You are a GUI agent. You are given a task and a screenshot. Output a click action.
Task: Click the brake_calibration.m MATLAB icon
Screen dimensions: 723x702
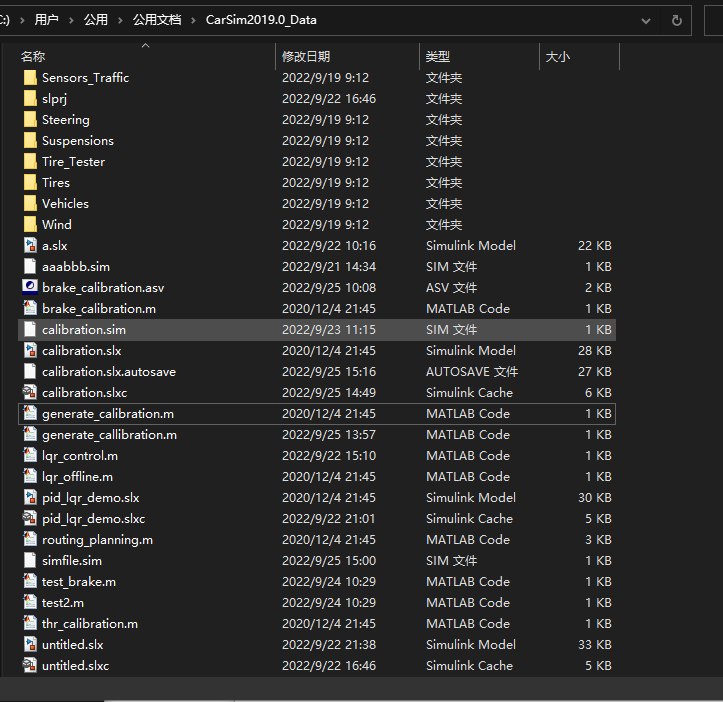coord(30,308)
